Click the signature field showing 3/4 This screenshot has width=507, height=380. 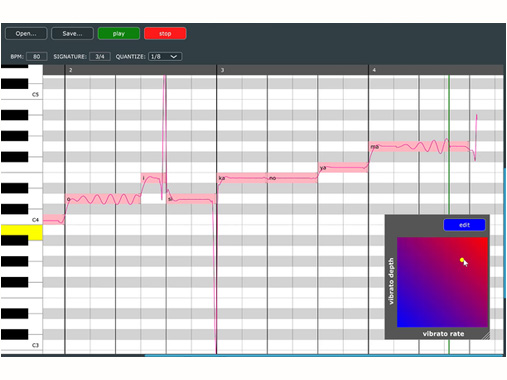point(100,57)
